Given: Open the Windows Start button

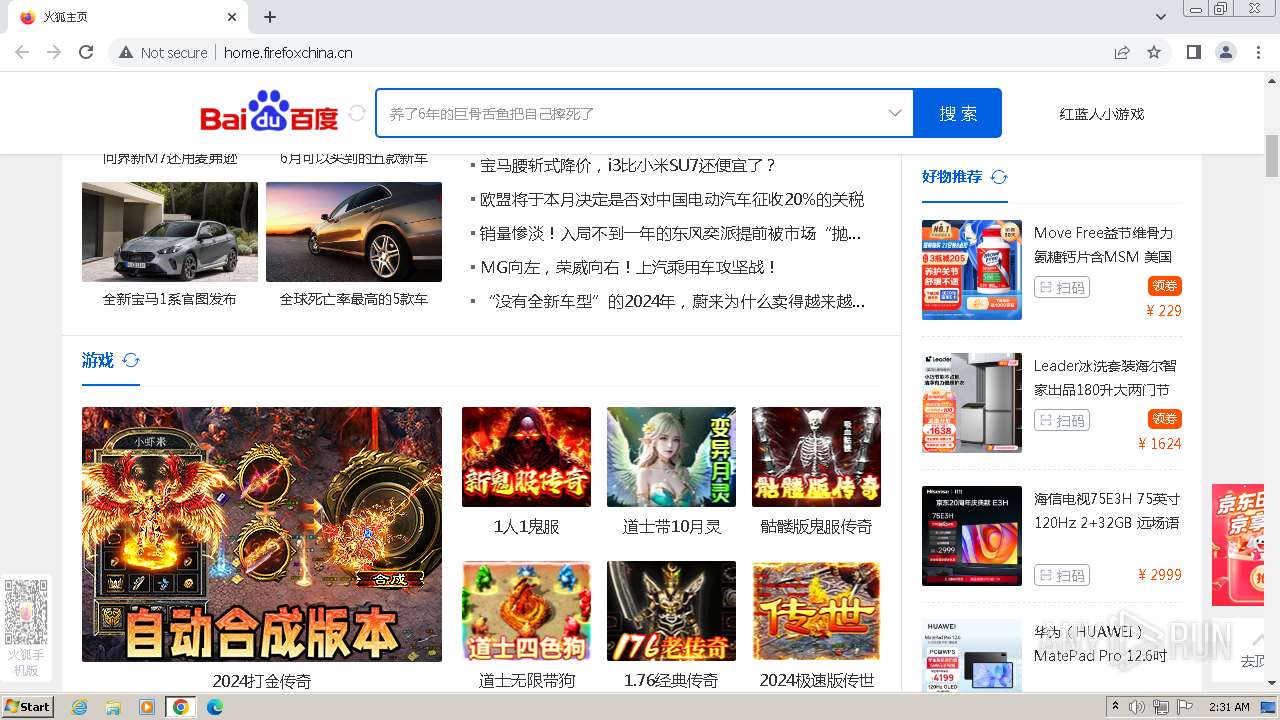Looking at the screenshot, I should coord(28,707).
